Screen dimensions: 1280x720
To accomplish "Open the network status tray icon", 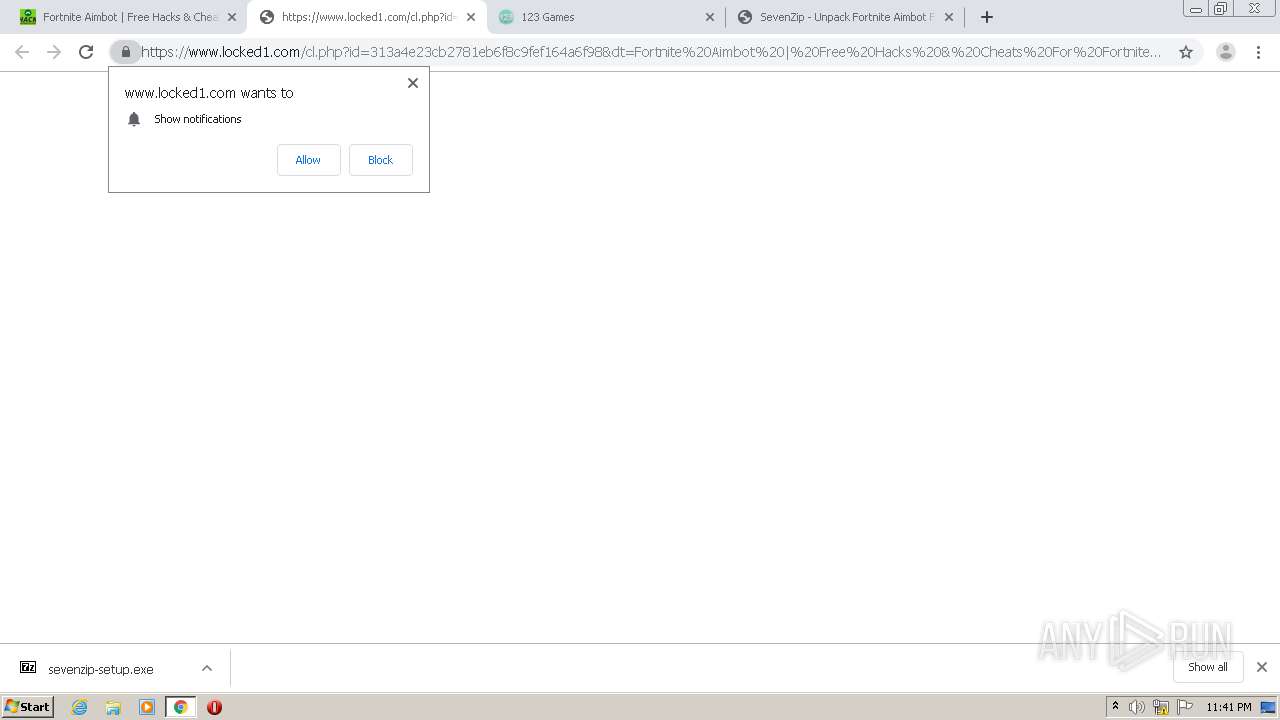I will 1161,707.
